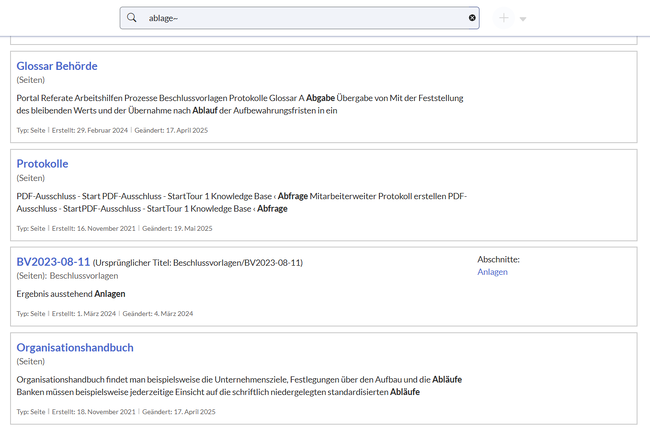Click "Erstellt: 18. November 2021" under Organisationshandbuch

[93, 412]
